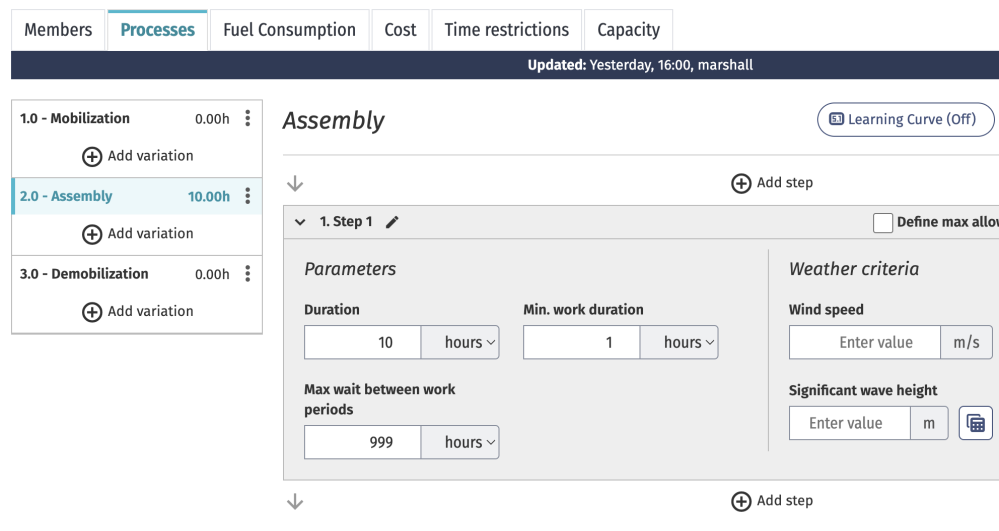Open Min. work duration unit dropdown
The image size is (999, 531).
pos(679,342)
